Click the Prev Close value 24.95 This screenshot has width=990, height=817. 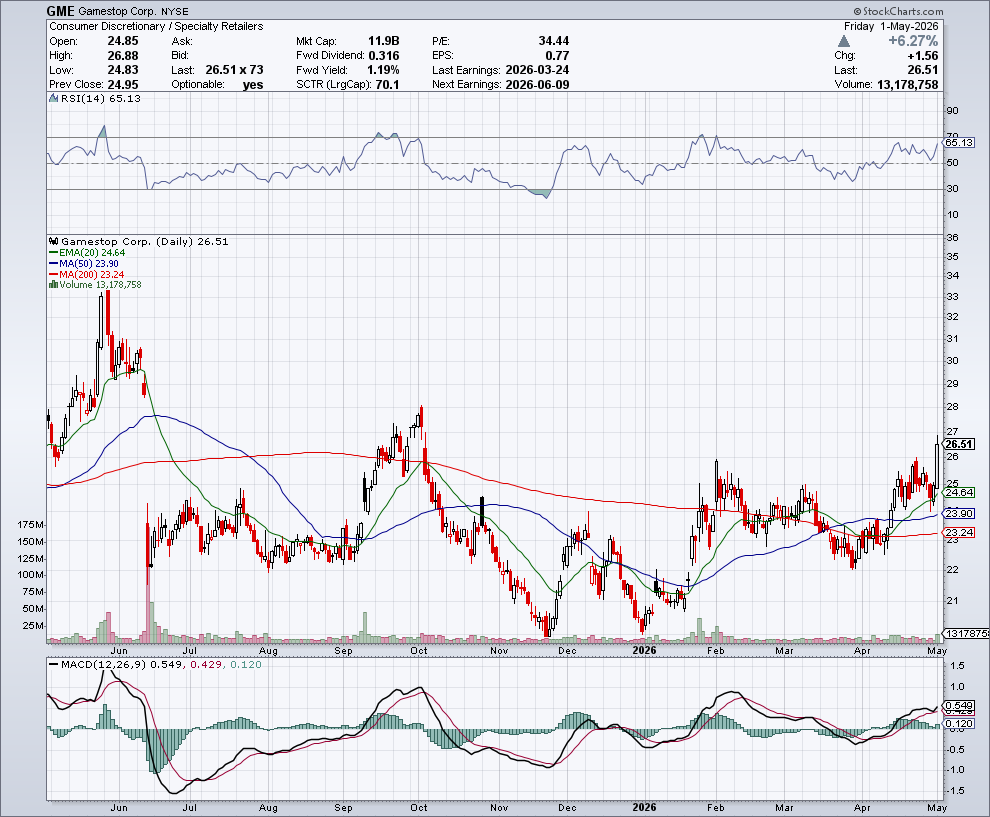click(x=122, y=85)
